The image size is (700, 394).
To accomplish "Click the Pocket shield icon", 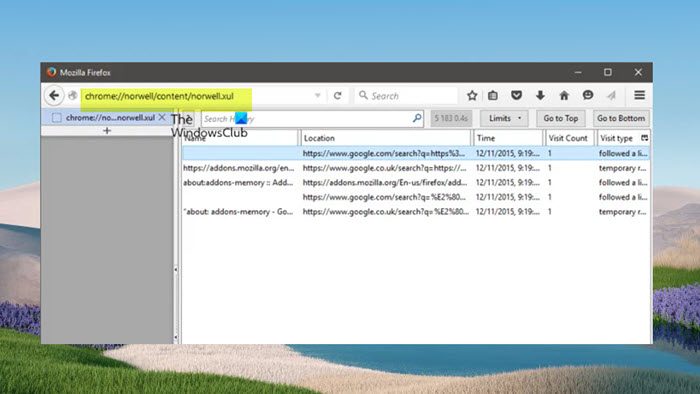I will (x=517, y=95).
